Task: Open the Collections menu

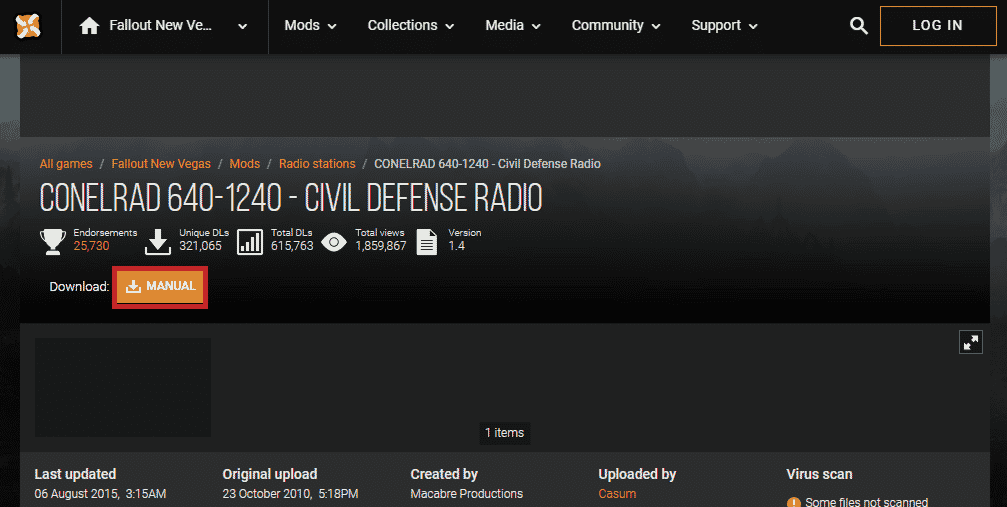Action: (x=411, y=26)
